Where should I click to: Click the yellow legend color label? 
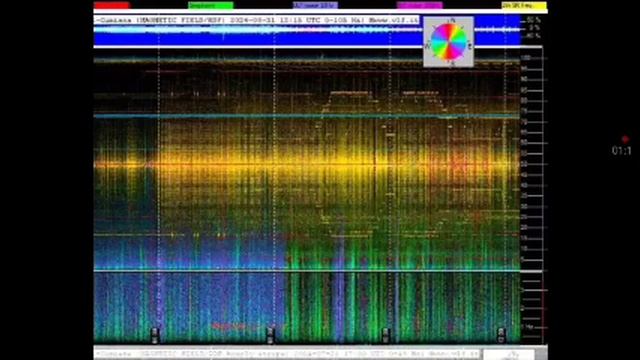click(x=524, y=5)
